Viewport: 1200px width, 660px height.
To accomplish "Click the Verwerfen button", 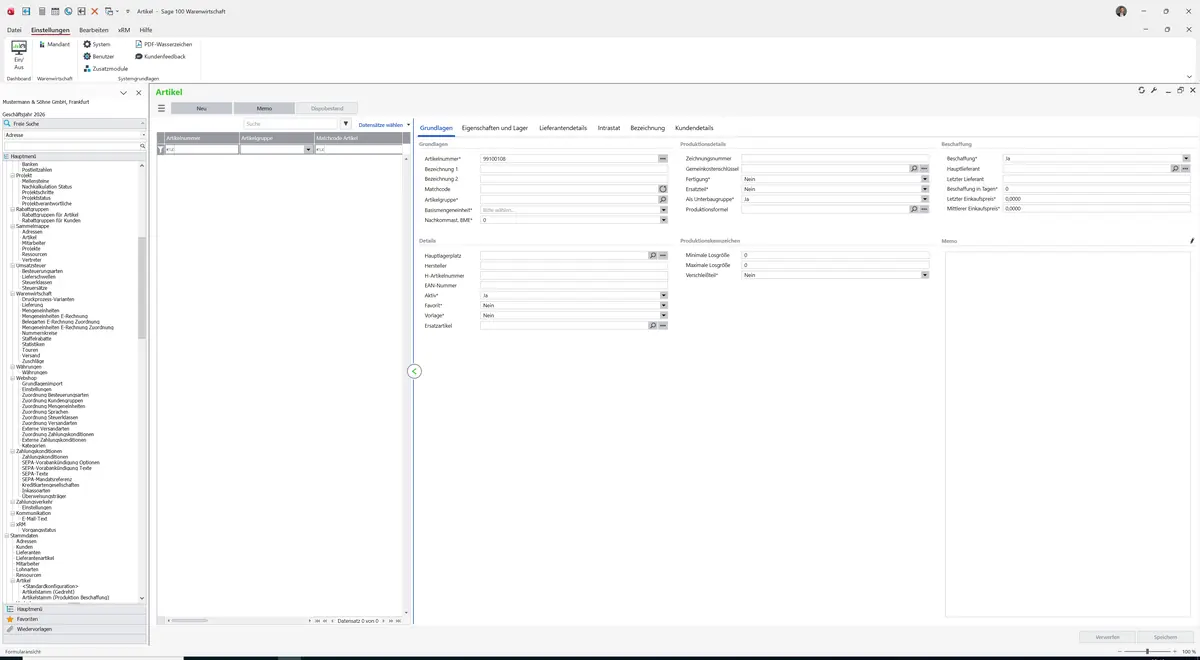I will coord(1107,637).
